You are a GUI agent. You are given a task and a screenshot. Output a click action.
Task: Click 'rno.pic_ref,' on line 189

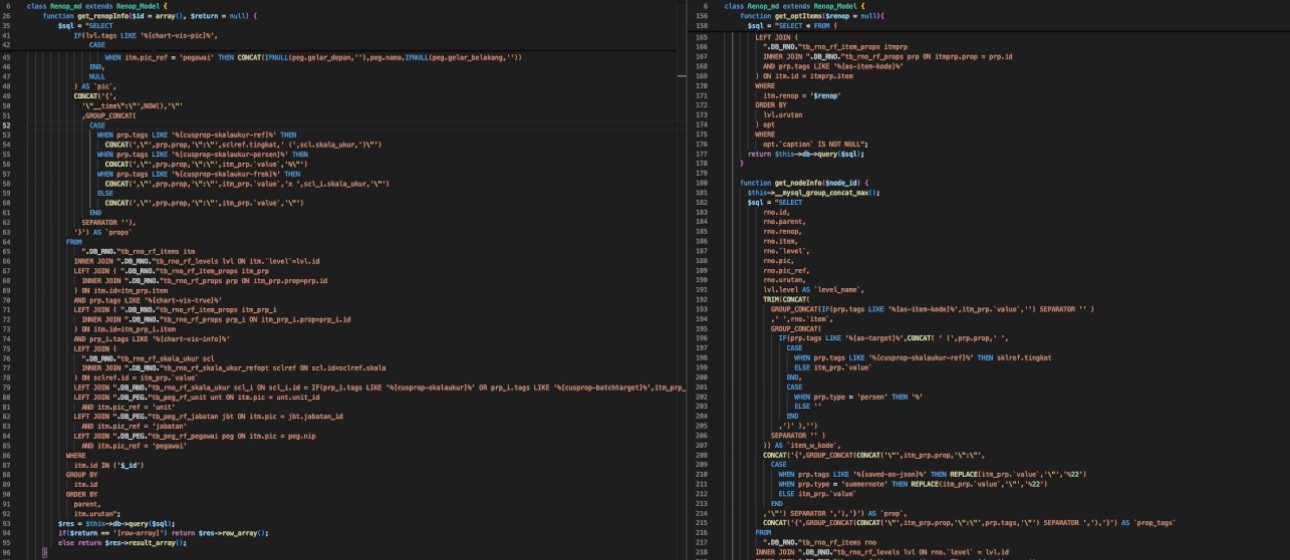[x=785, y=270]
